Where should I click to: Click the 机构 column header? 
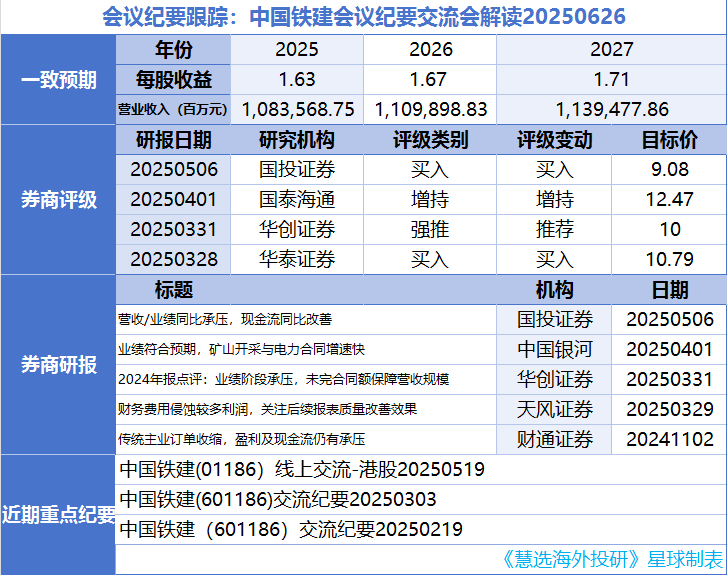coord(554,290)
